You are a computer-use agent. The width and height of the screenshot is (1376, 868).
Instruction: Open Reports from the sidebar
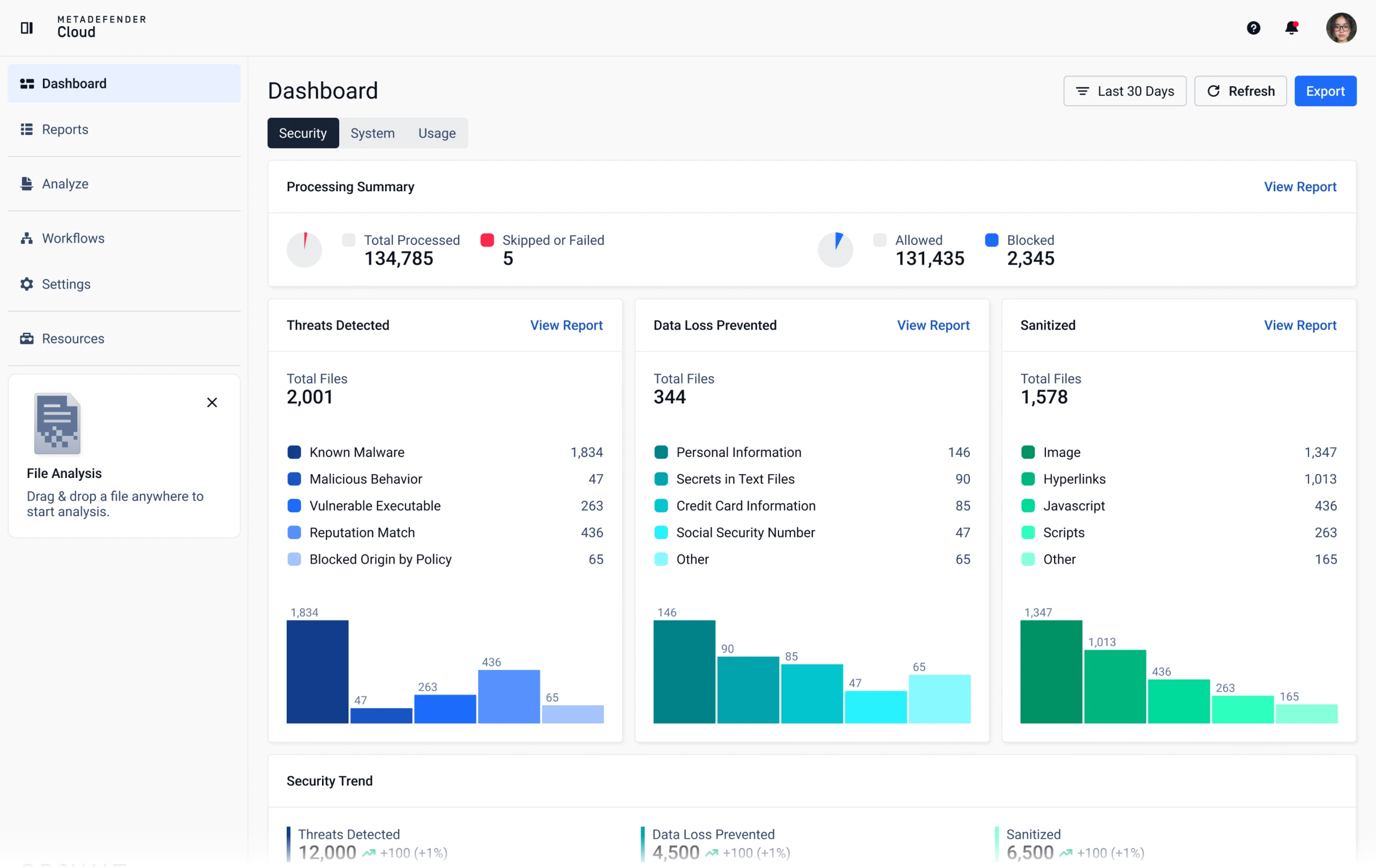[65, 129]
